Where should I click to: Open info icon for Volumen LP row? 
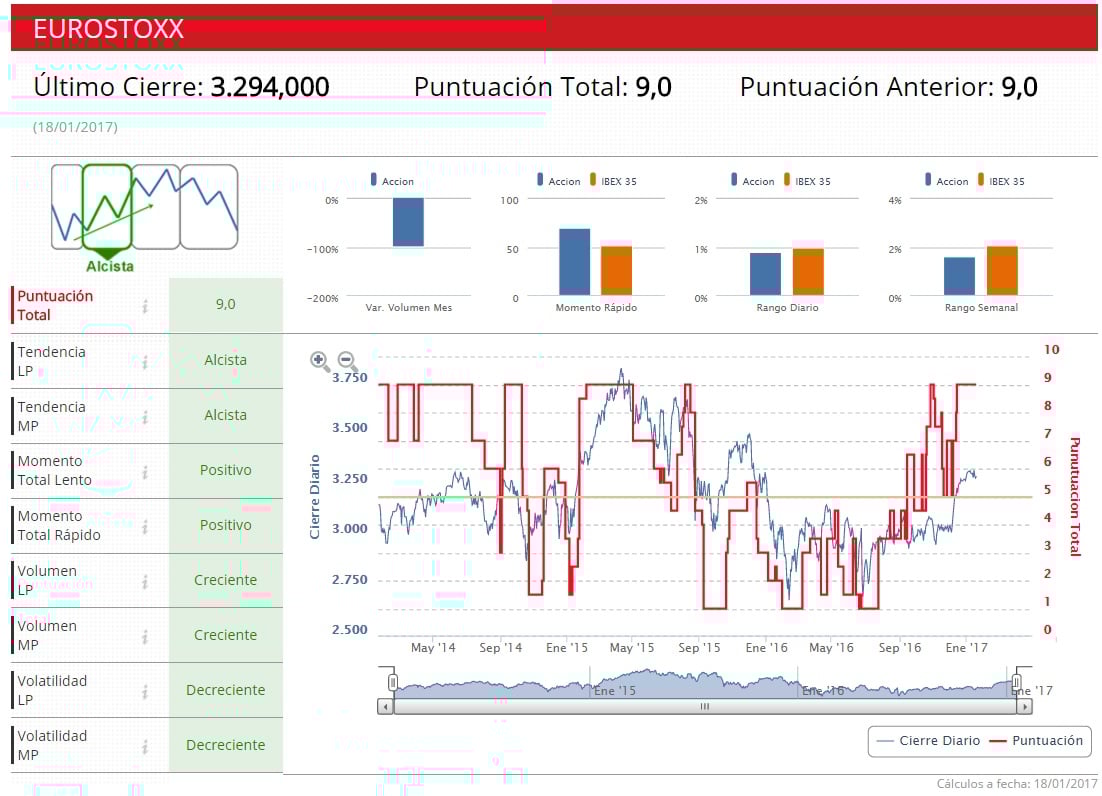point(145,581)
